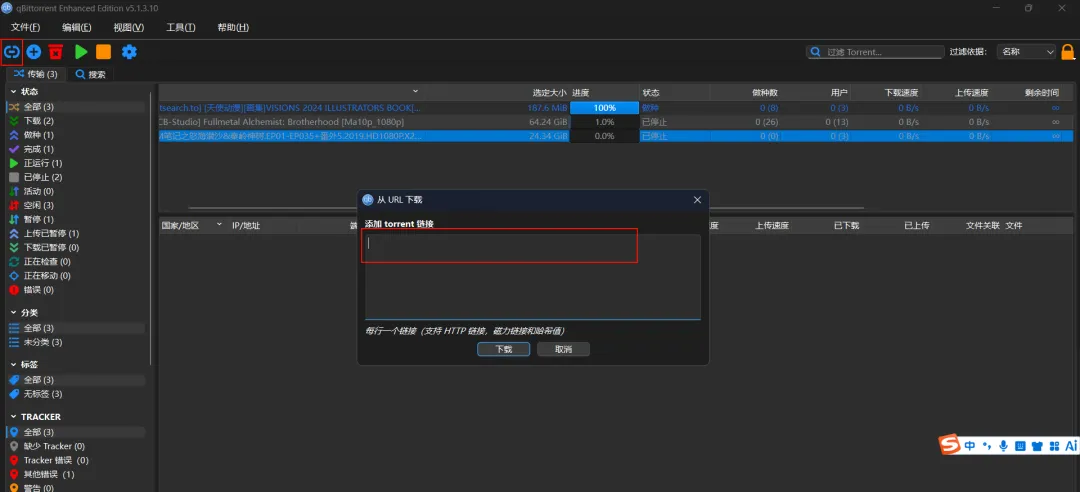
Task: Select Tracker 错误 (0) filter
Action: click(x=76, y=460)
